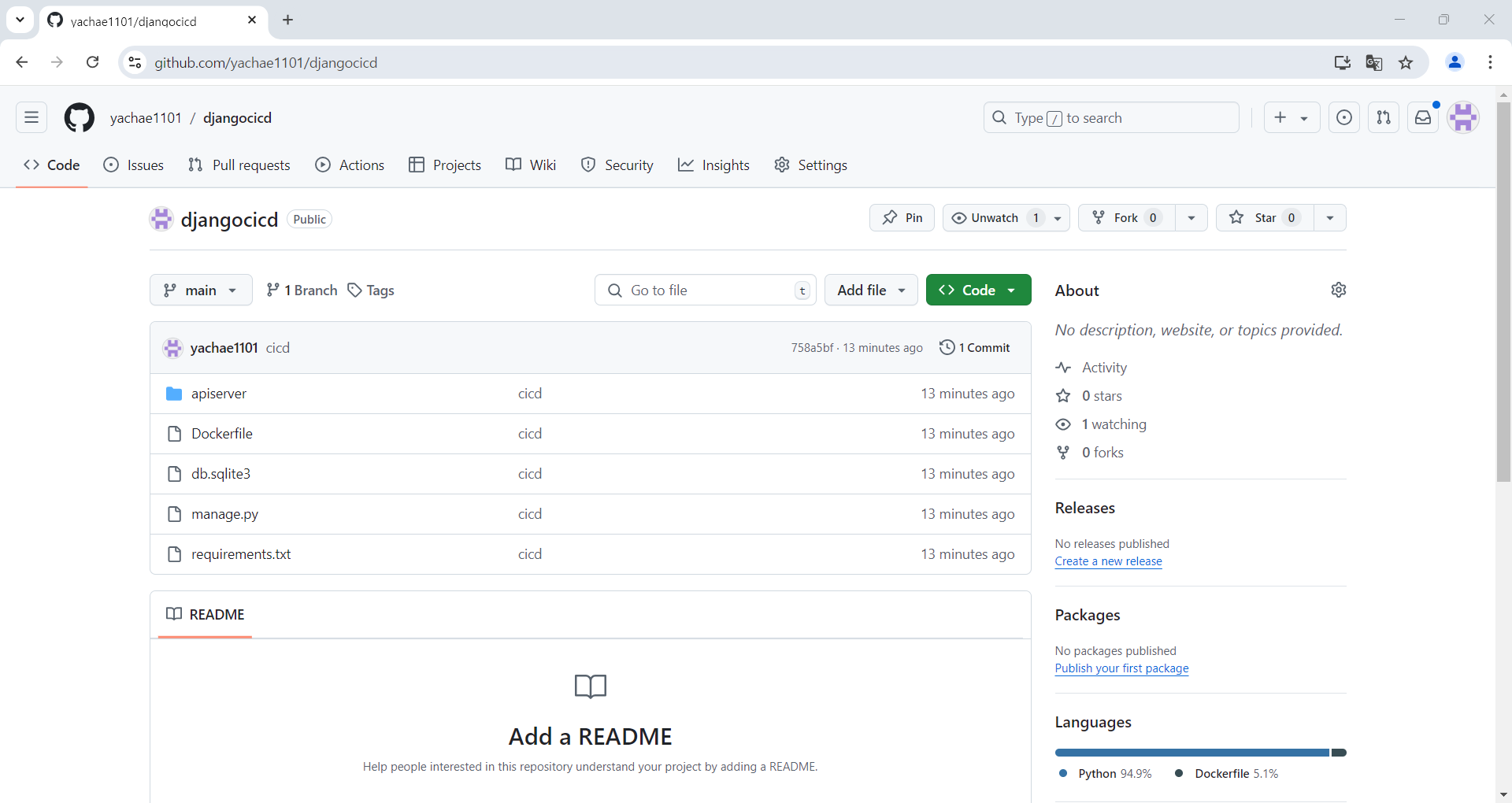Screen dimensions: 1512x803
Task: Open the Tags list
Action: click(371, 290)
